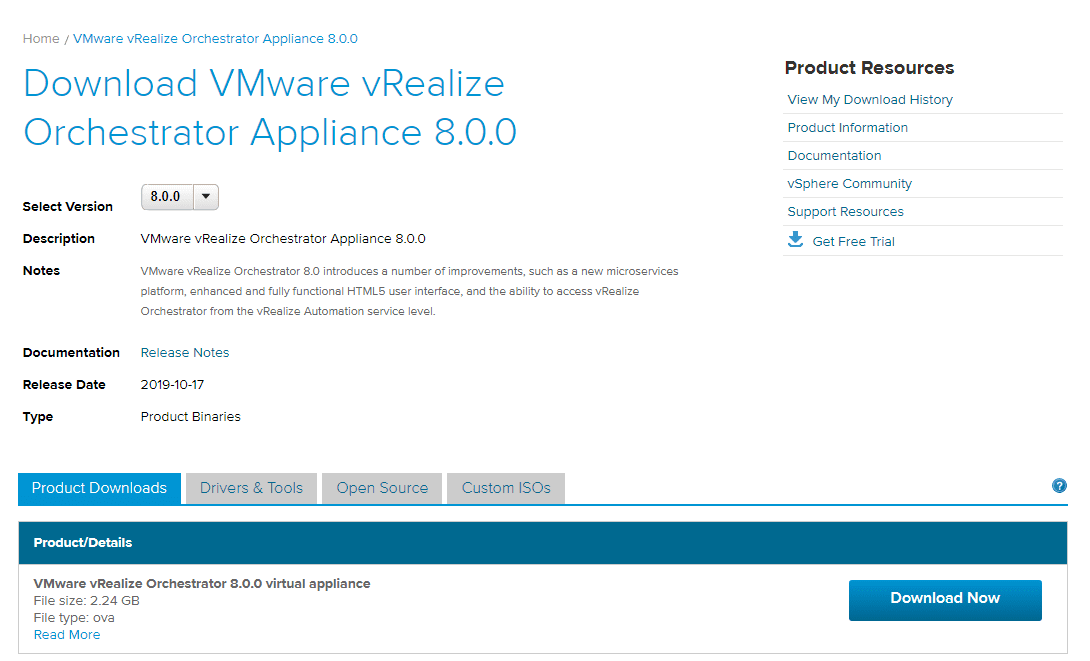Select version 8.0.0 from the version dropdown
This screenshot has height=661, width=1090.
point(167,197)
